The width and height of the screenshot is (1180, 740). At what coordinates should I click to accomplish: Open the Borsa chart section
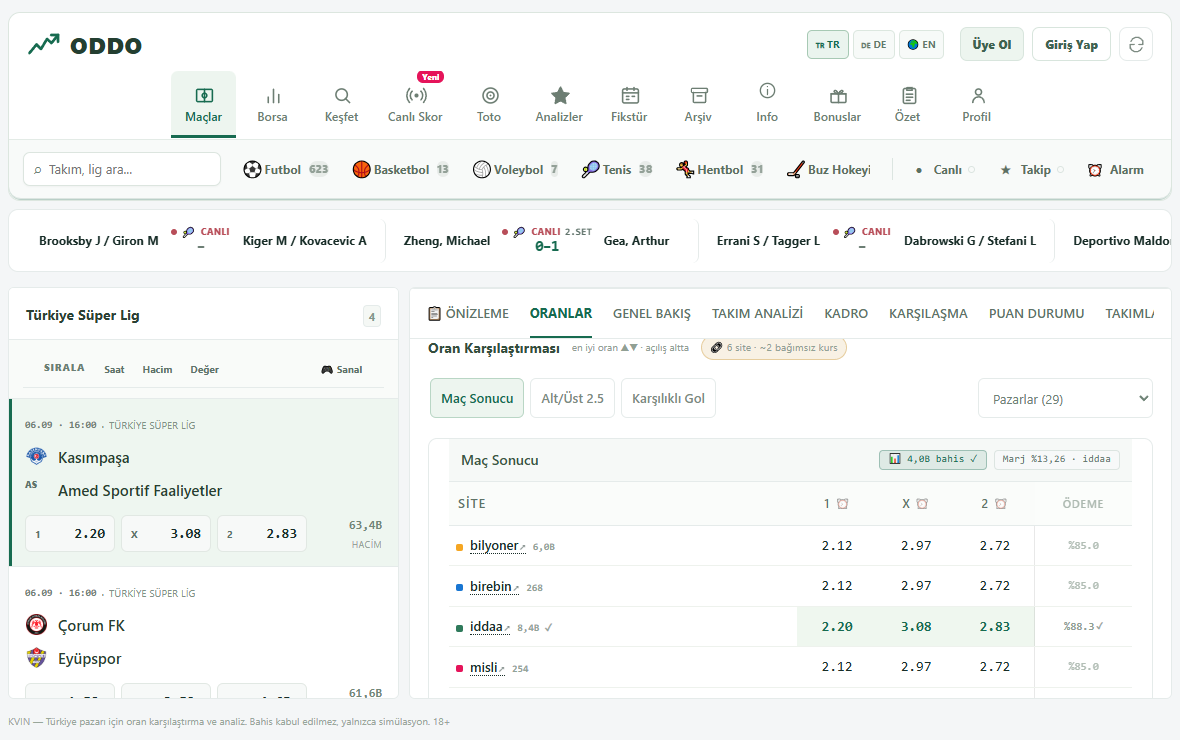272,105
